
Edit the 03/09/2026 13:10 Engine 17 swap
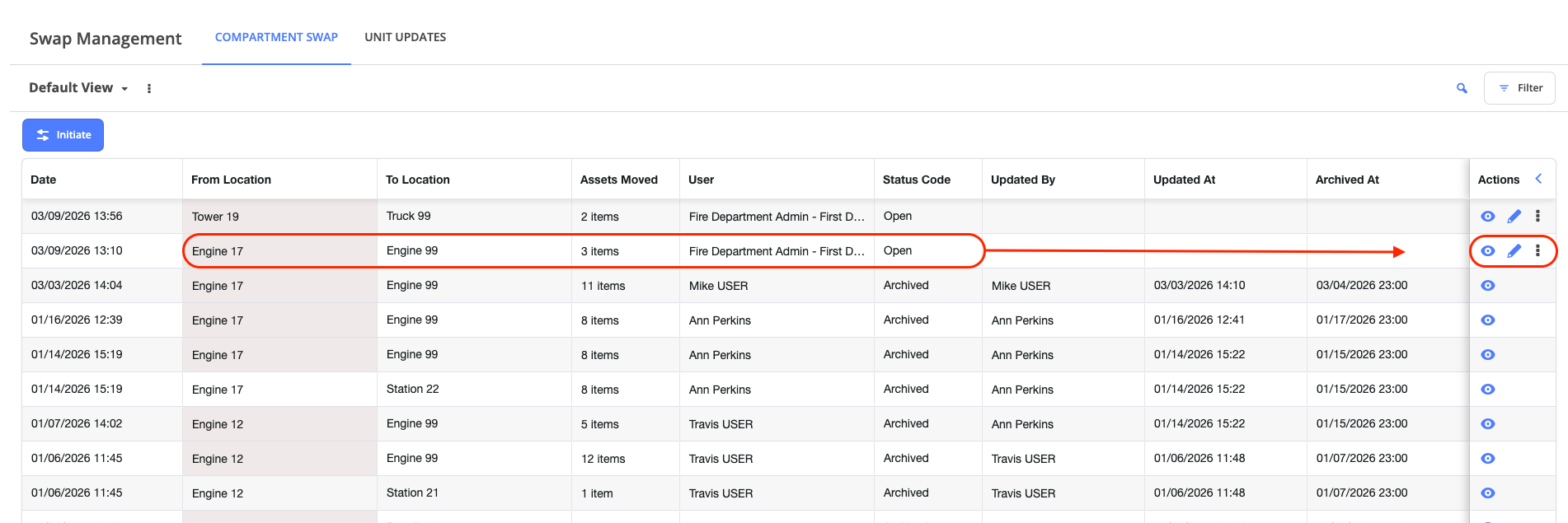pyautogui.click(x=1514, y=251)
